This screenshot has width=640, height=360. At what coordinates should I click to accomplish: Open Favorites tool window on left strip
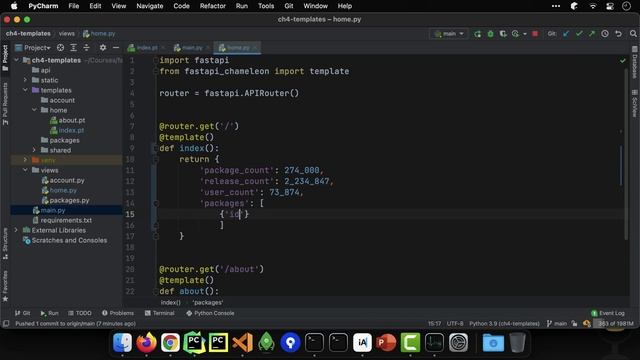tap(5, 286)
